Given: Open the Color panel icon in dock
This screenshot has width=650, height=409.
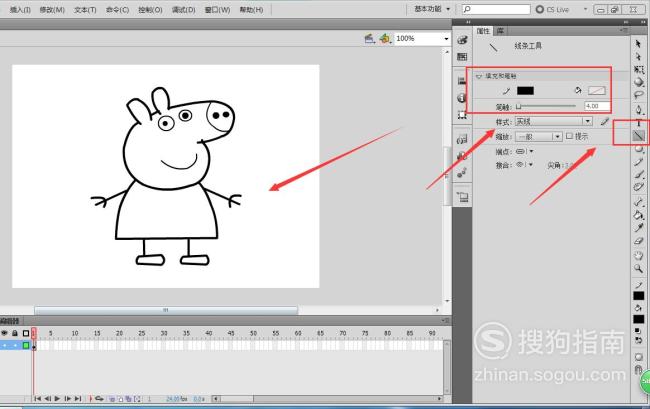Looking at the screenshot, I should click(x=462, y=40).
